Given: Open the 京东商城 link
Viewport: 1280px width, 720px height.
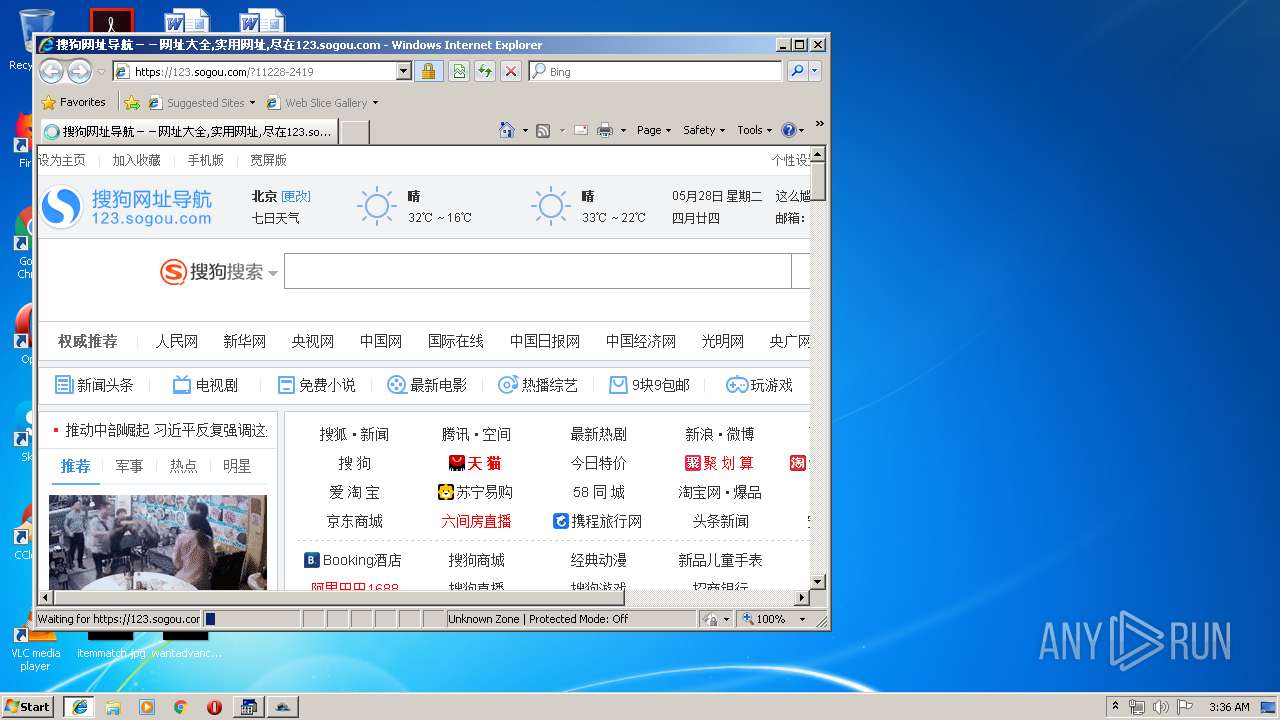Looking at the screenshot, I should [354, 521].
